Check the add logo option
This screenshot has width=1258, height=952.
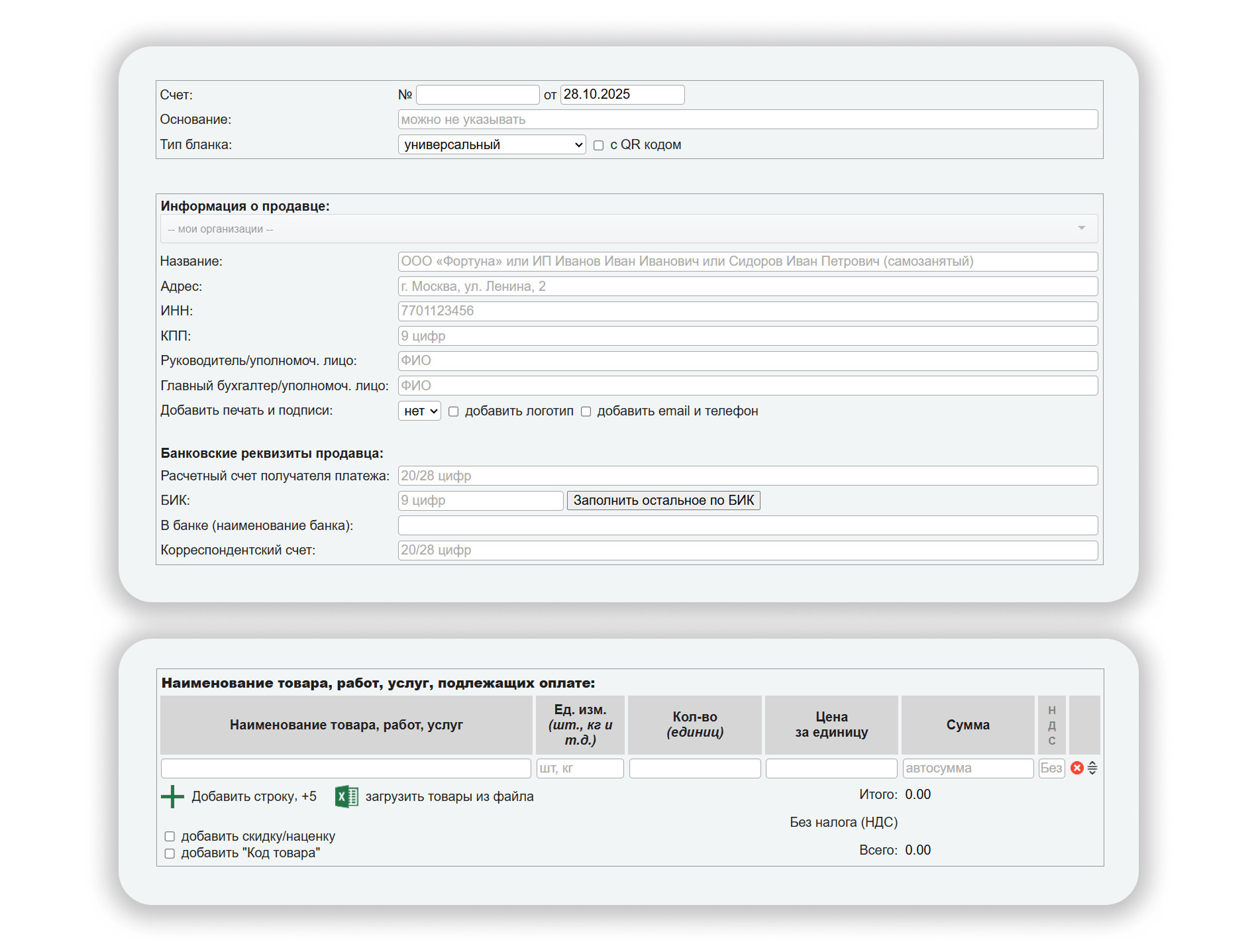point(454,411)
